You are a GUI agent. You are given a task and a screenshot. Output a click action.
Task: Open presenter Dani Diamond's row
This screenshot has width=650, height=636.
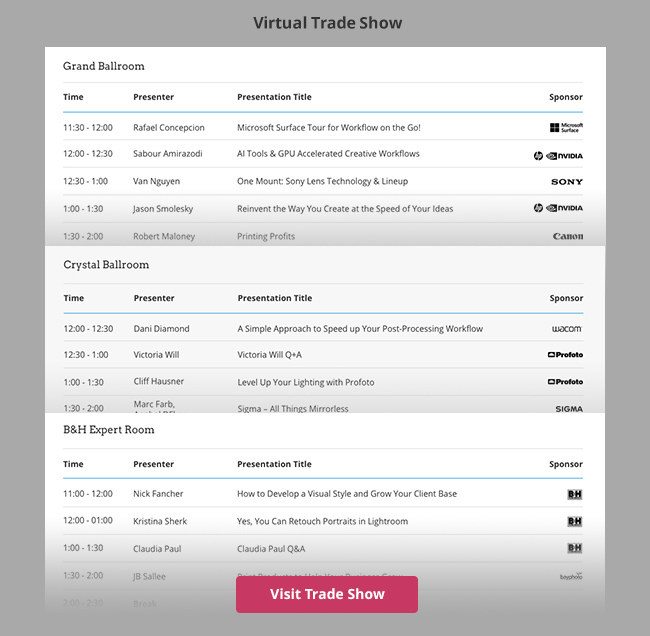tap(323, 329)
